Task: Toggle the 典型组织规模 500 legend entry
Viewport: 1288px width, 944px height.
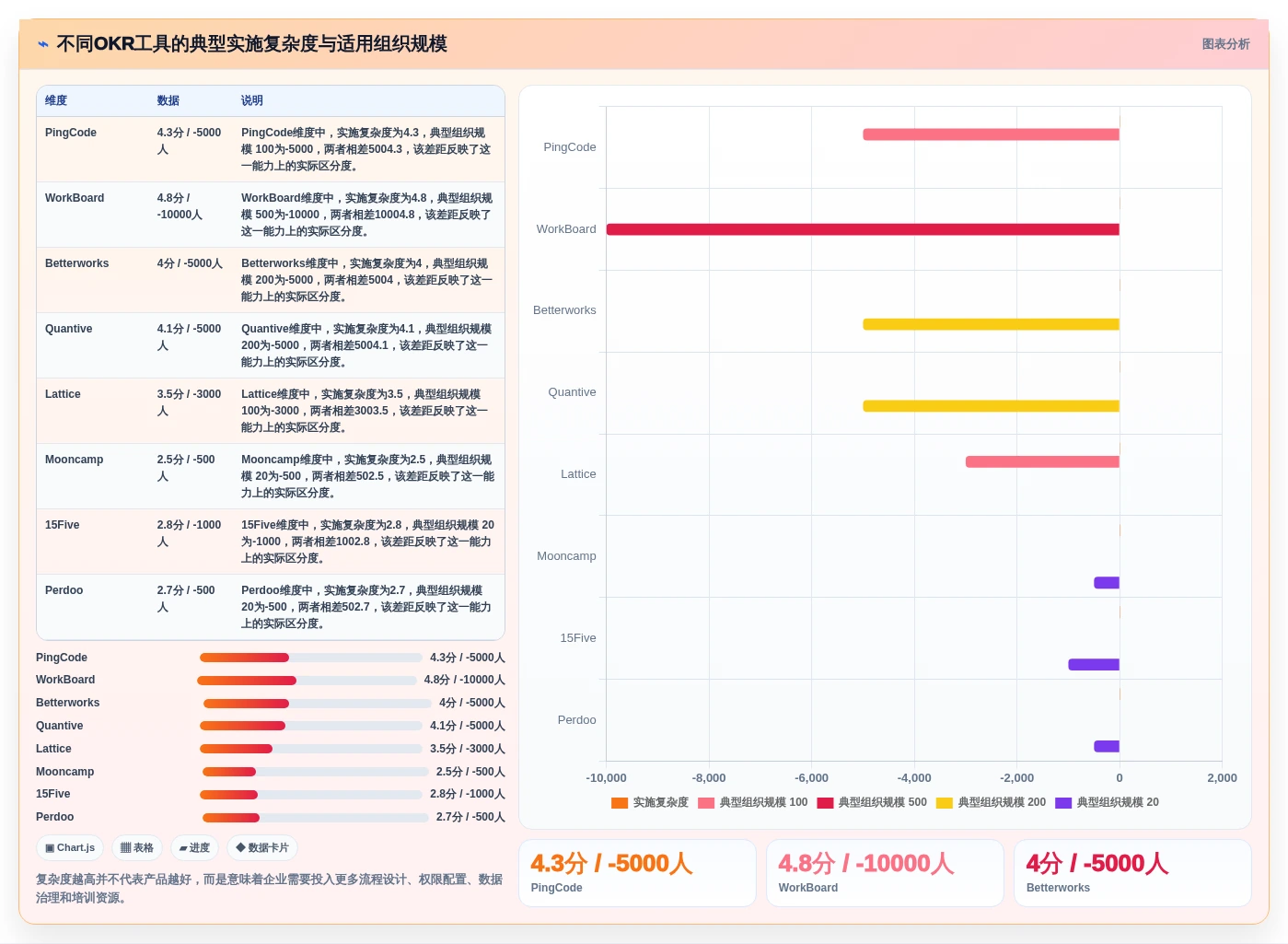Action: [872, 802]
